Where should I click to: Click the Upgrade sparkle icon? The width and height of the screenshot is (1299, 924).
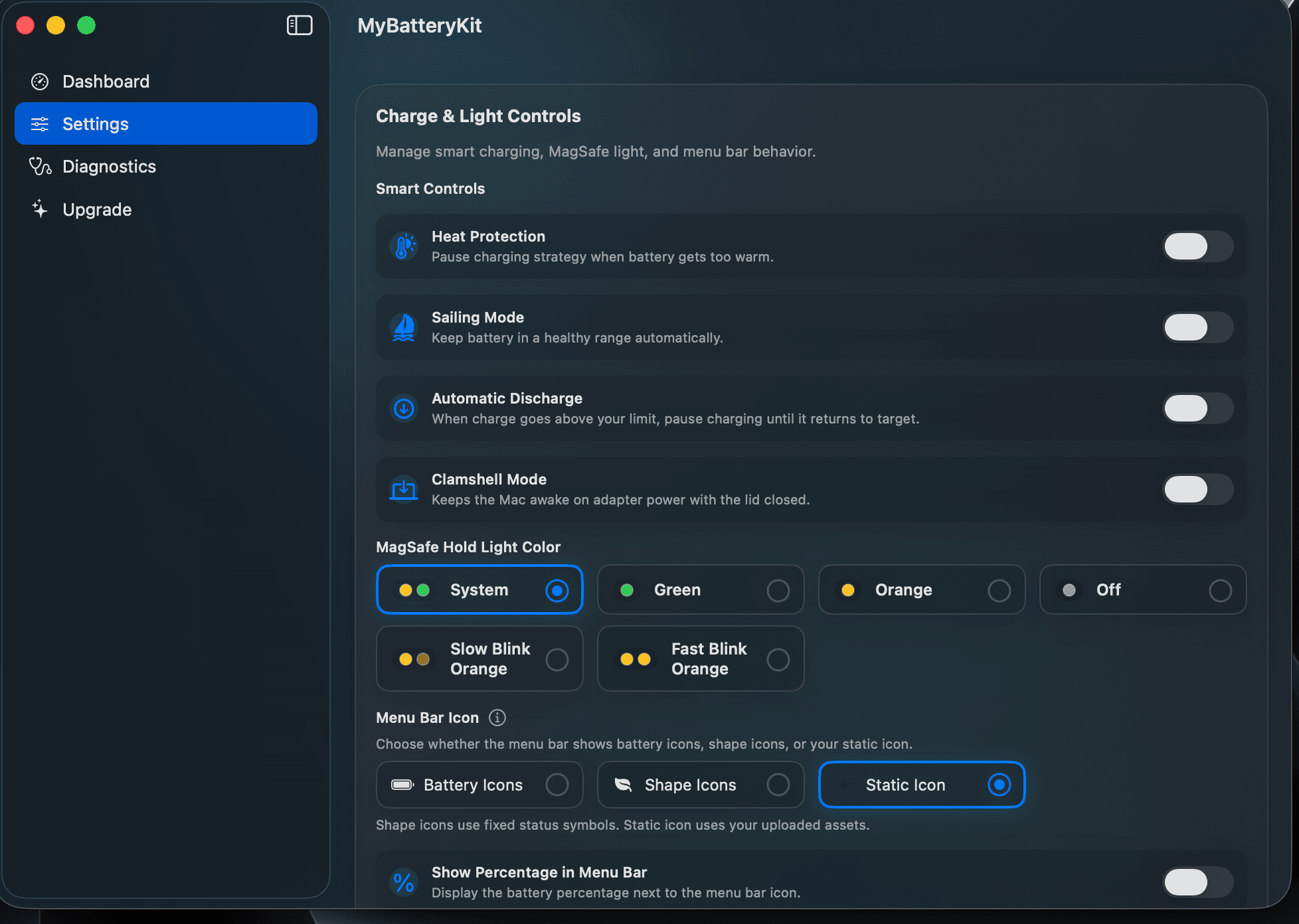(40, 209)
